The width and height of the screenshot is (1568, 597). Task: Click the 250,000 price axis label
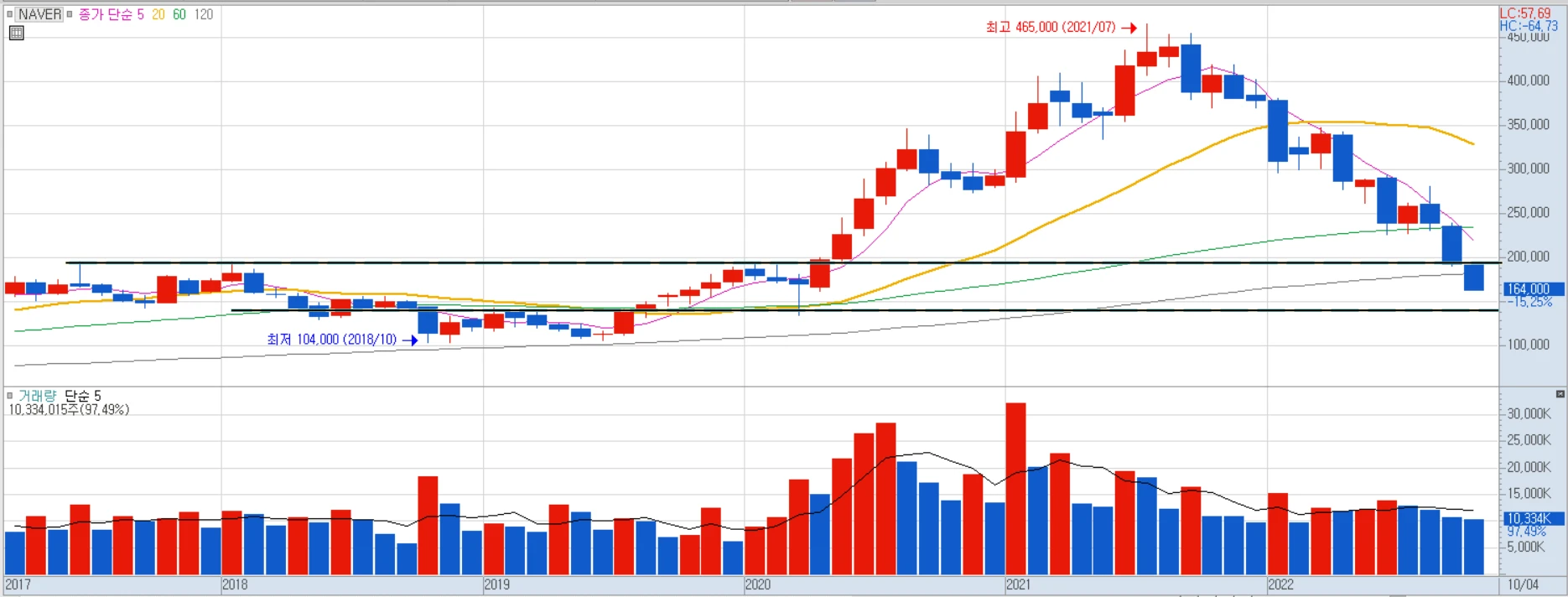(x=1528, y=213)
